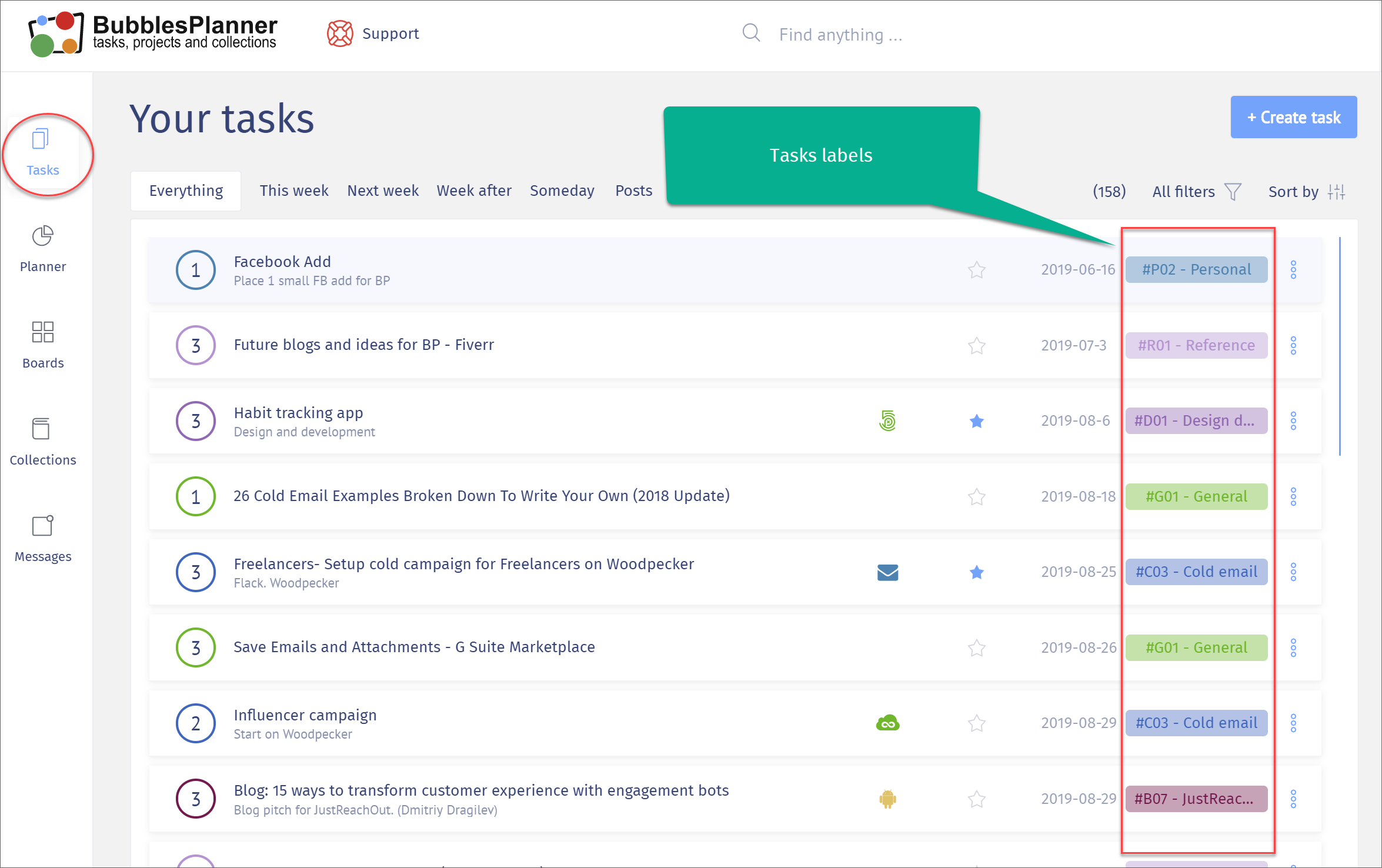Star the Blog 15 ways task
This screenshot has height=868, width=1382.
click(x=976, y=799)
